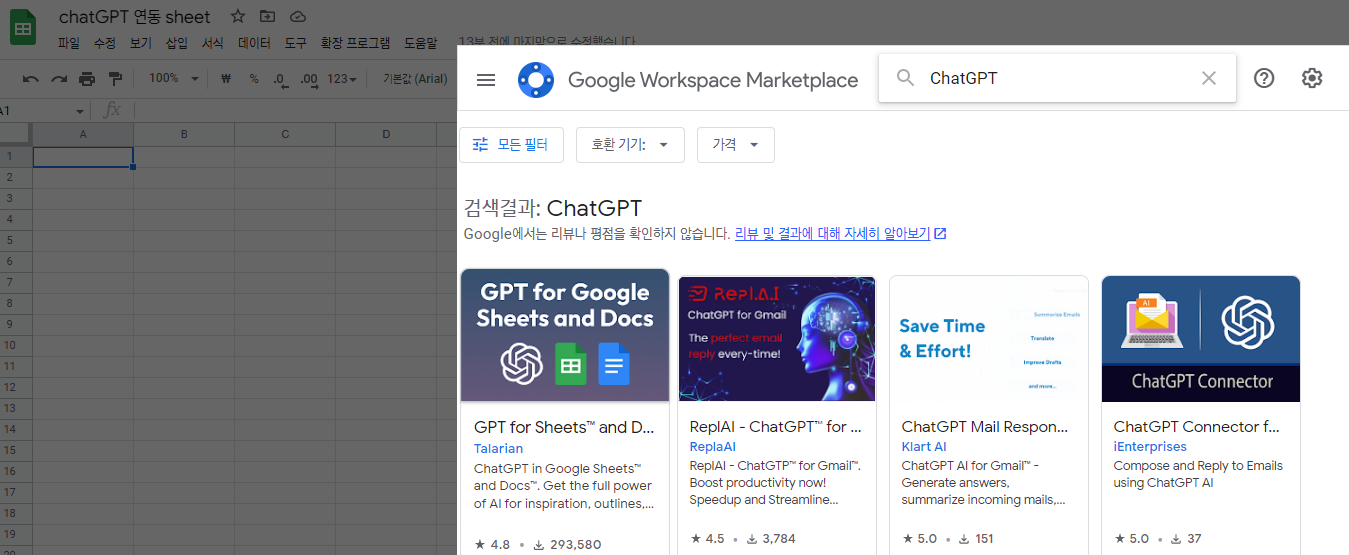This screenshot has height=555, width=1349.
Task: Click the GPT for Sheets™ and D... title
Action: [564, 427]
